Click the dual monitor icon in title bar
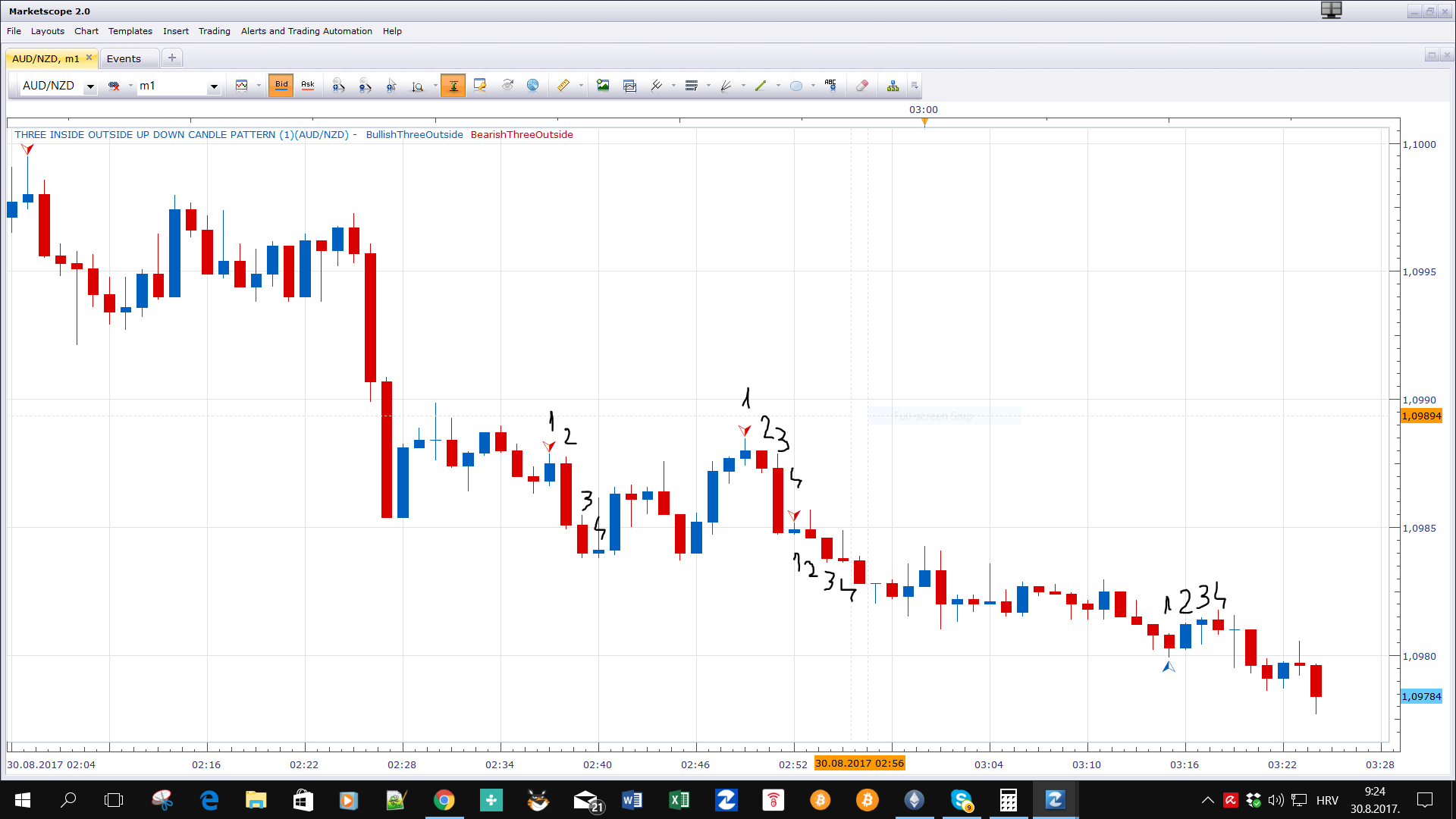 1332,10
